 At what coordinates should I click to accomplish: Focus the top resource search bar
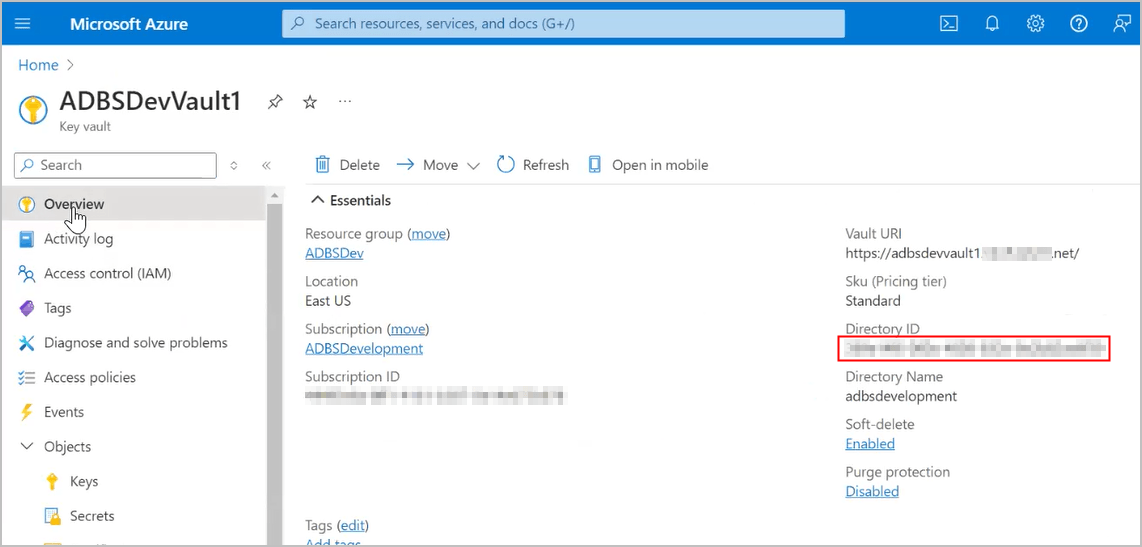point(563,24)
